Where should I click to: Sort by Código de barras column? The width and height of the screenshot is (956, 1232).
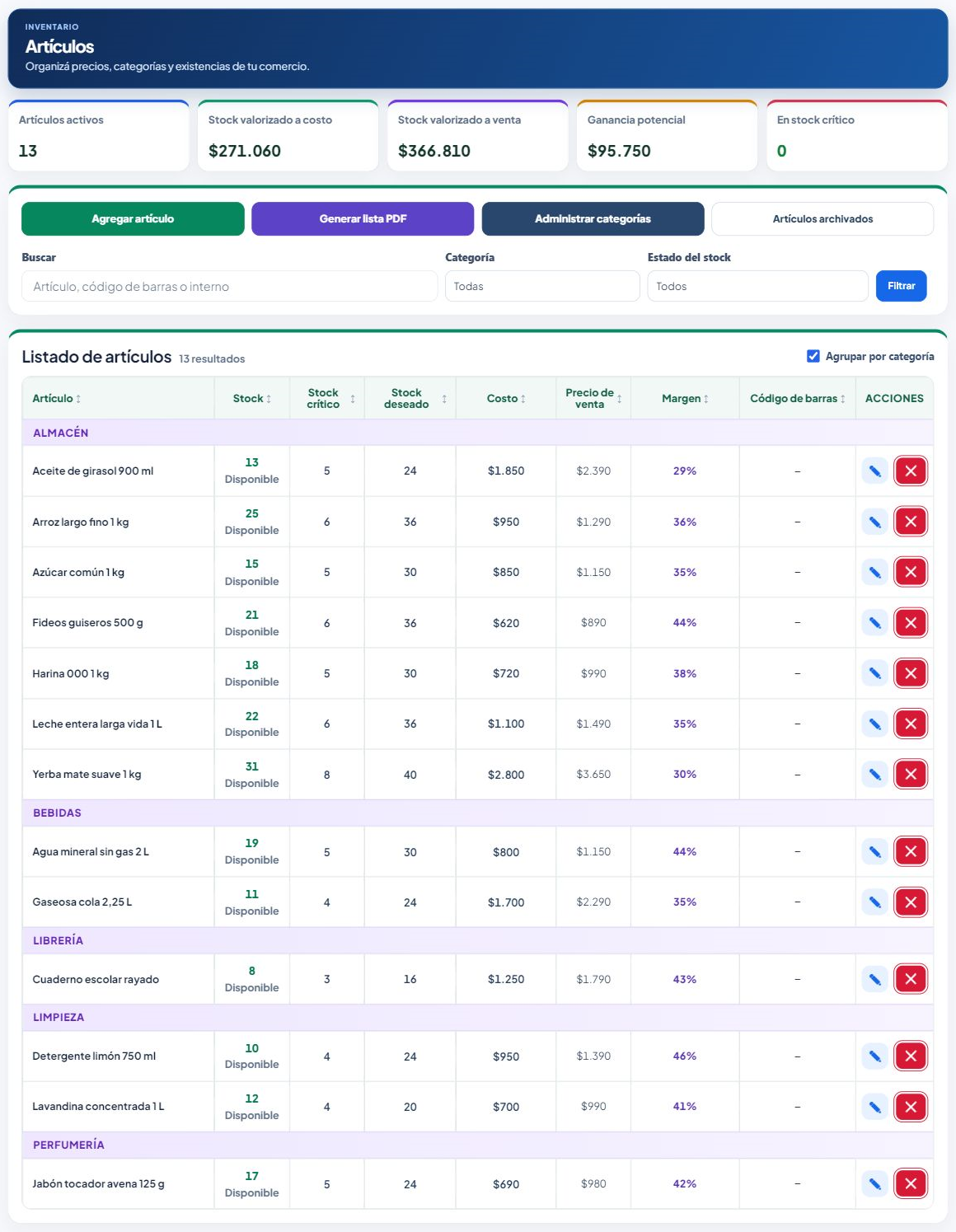[x=798, y=398]
